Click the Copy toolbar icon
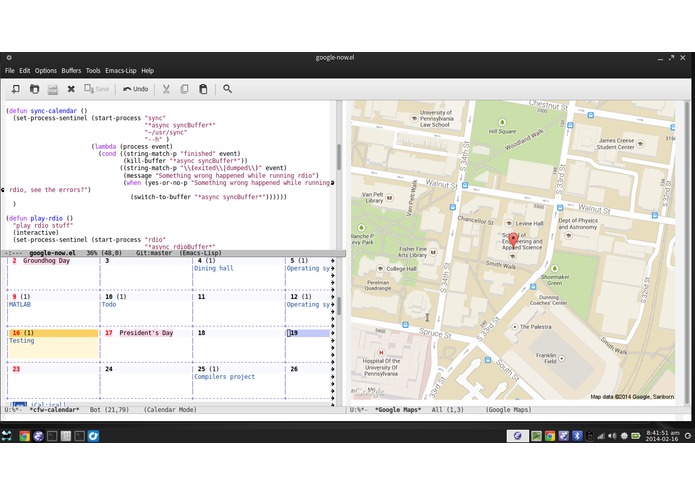Viewport: 695px width, 494px height. point(184,89)
